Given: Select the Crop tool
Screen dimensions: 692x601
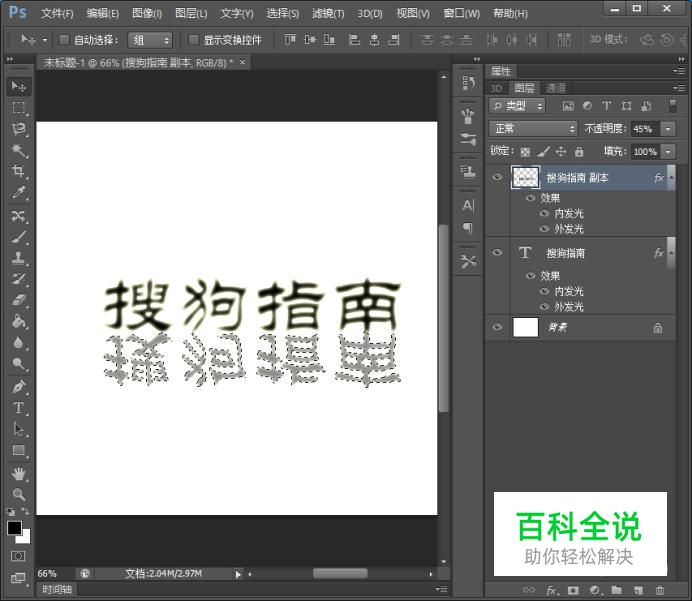Looking at the screenshot, I should coord(18,171).
